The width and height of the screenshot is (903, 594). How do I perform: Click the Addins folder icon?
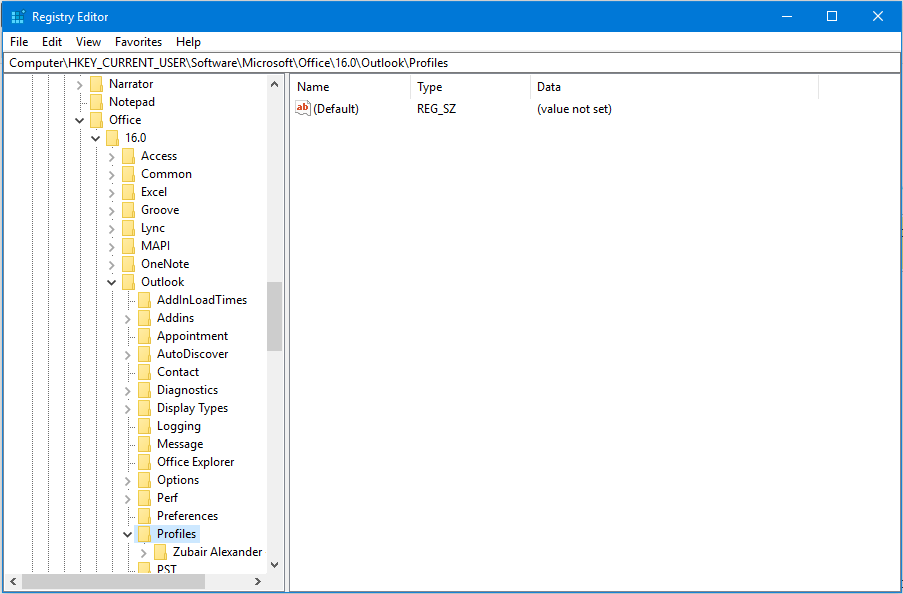pos(145,318)
